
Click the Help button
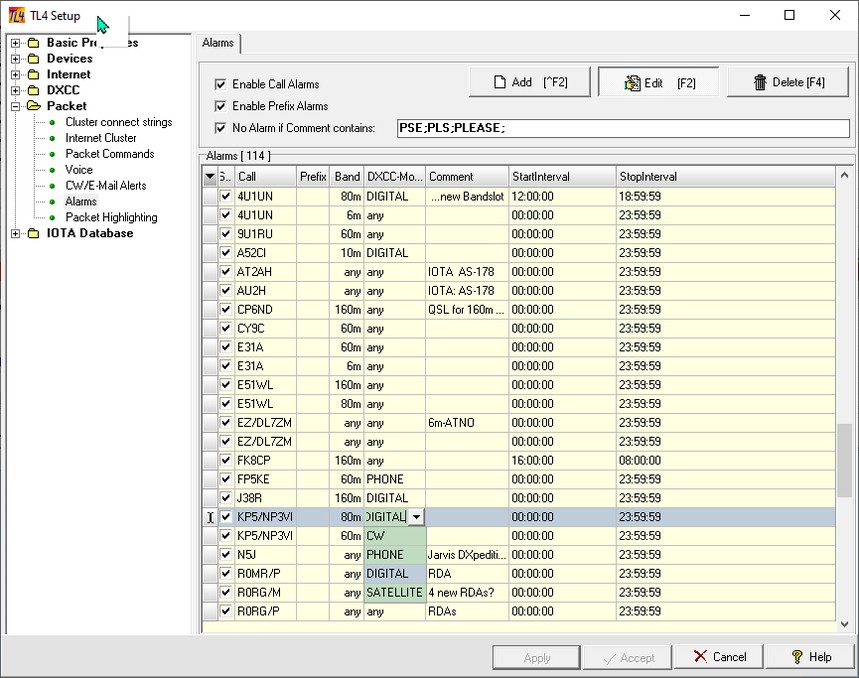[810, 657]
